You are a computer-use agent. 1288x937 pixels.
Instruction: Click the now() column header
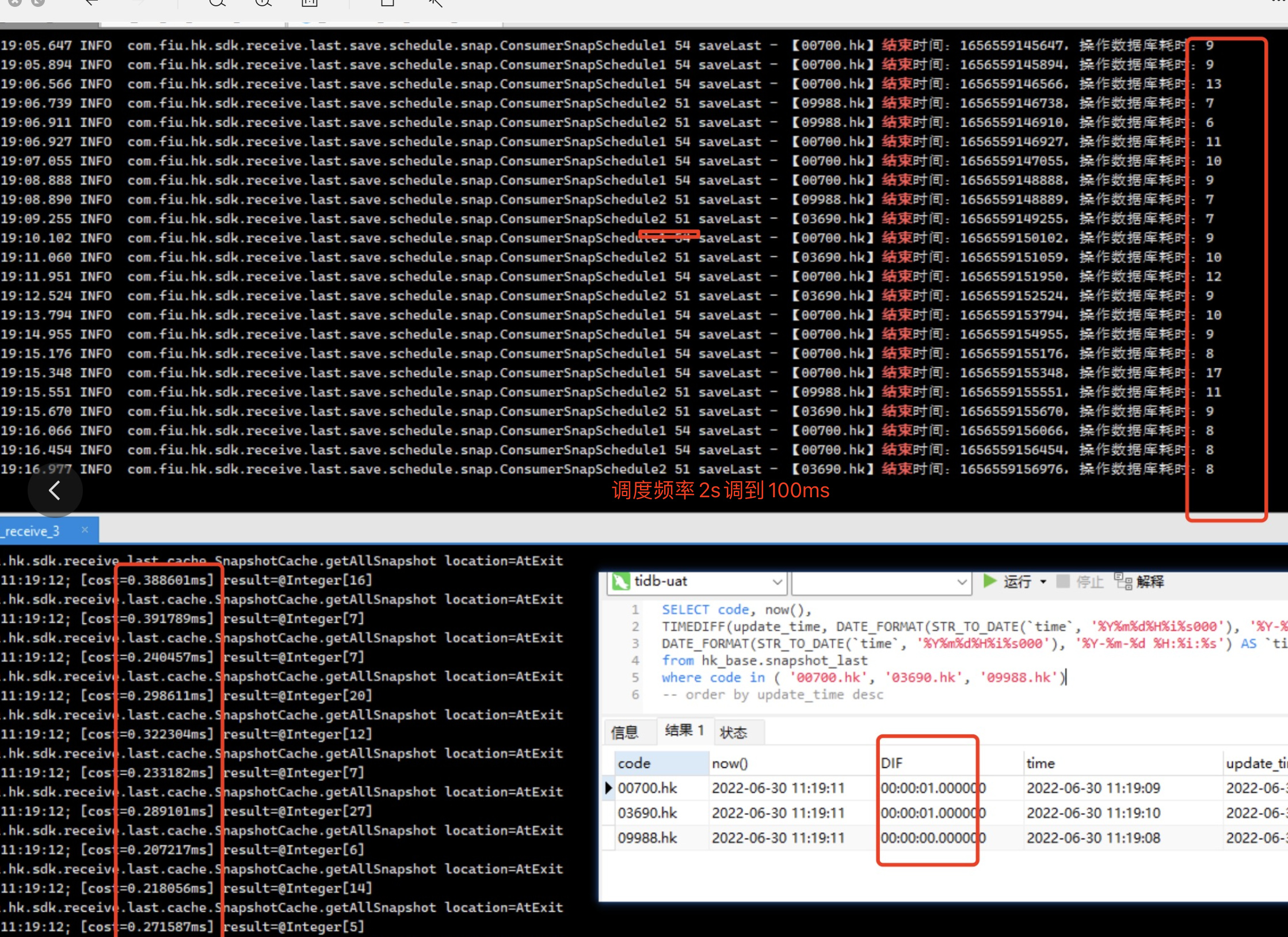(793, 763)
